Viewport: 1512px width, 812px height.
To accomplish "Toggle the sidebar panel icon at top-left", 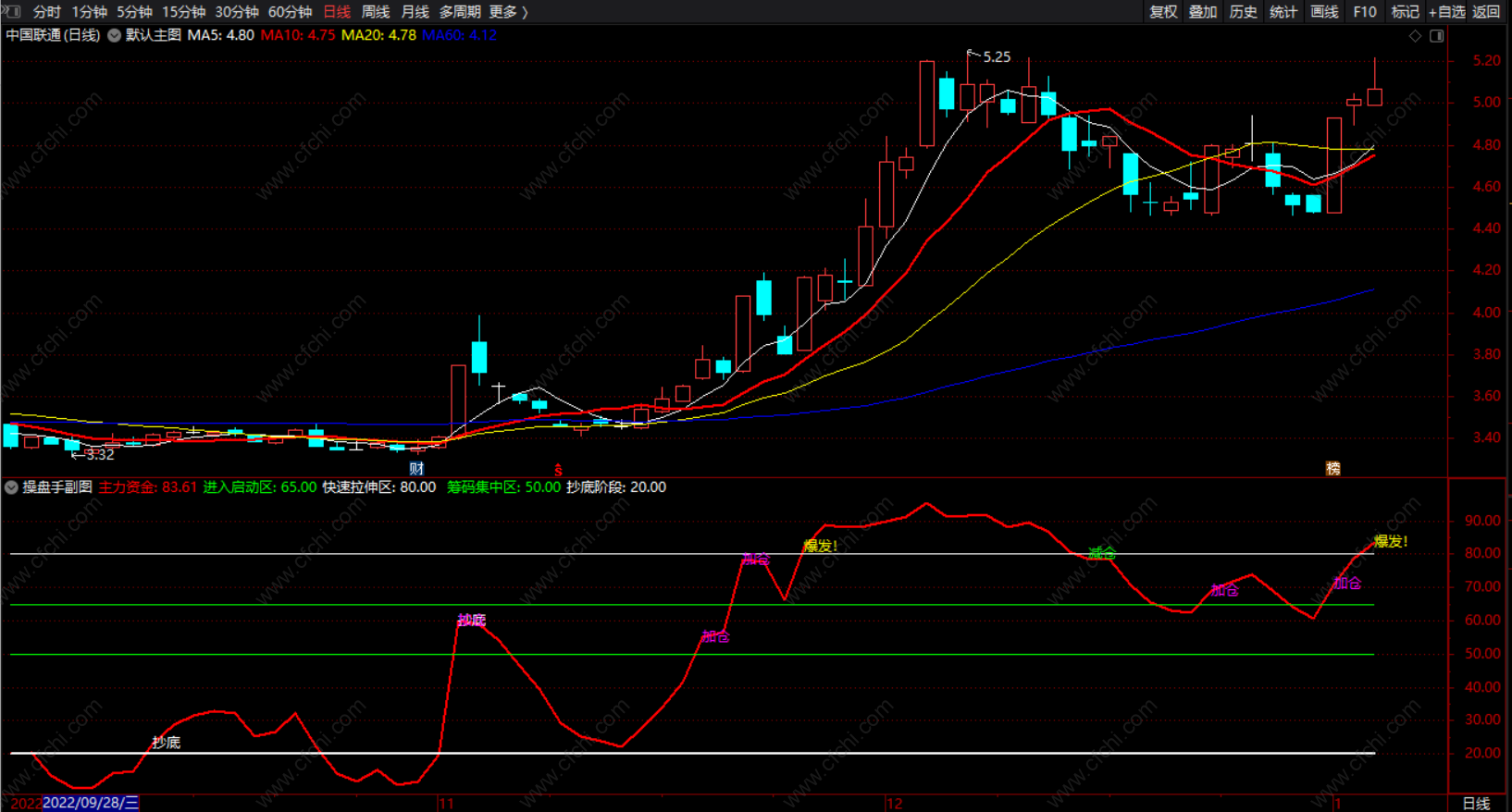I will point(13,11).
